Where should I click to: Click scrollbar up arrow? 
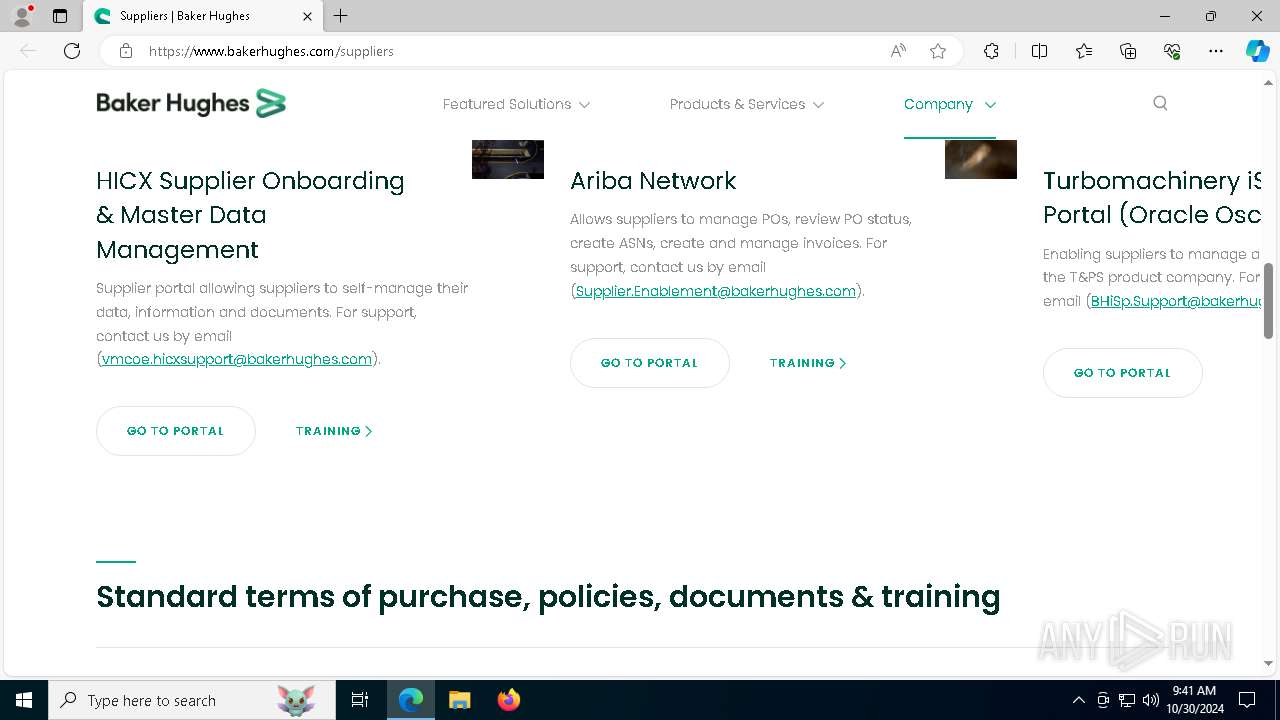pyautogui.click(x=1269, y=85)
